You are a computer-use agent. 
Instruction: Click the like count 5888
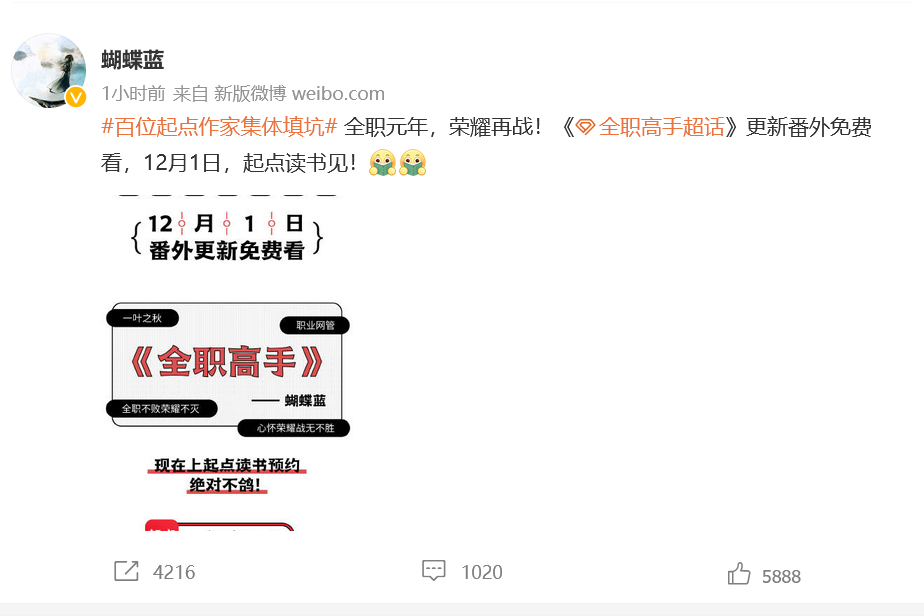click(x=781, y=576)
